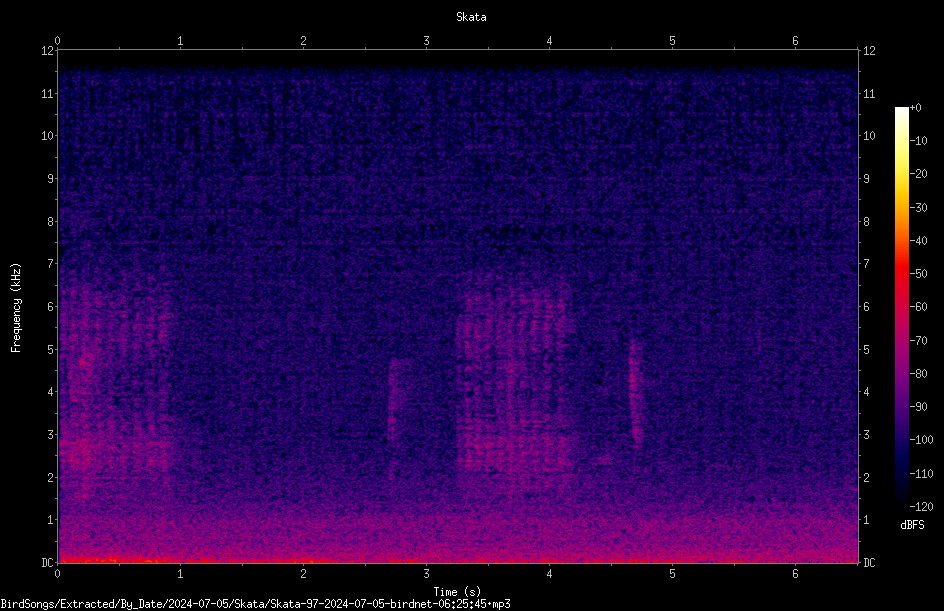
Task: Click the "+0" color scale label
Action: tap(915, 108)
